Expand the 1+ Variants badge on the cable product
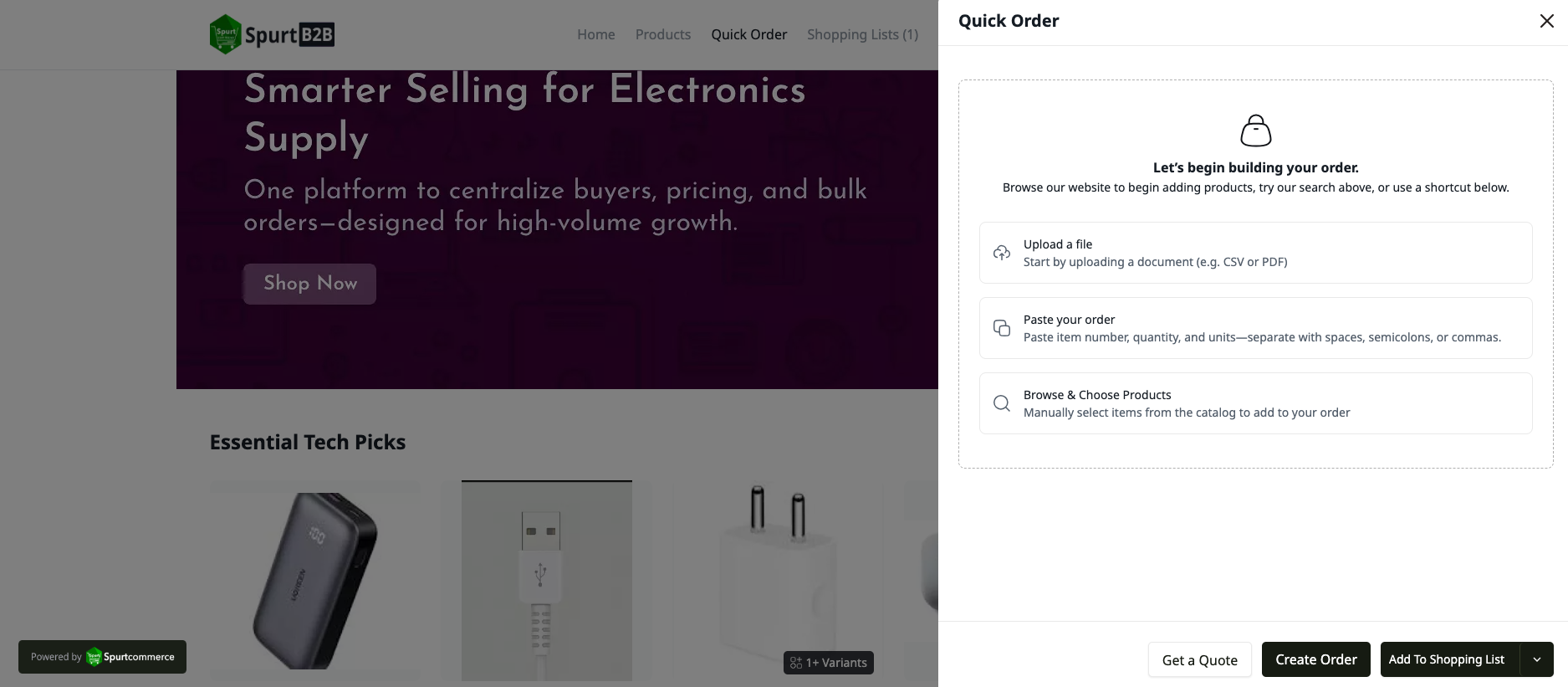Screen dimensions: 1568x687 [x=829, y=663]
